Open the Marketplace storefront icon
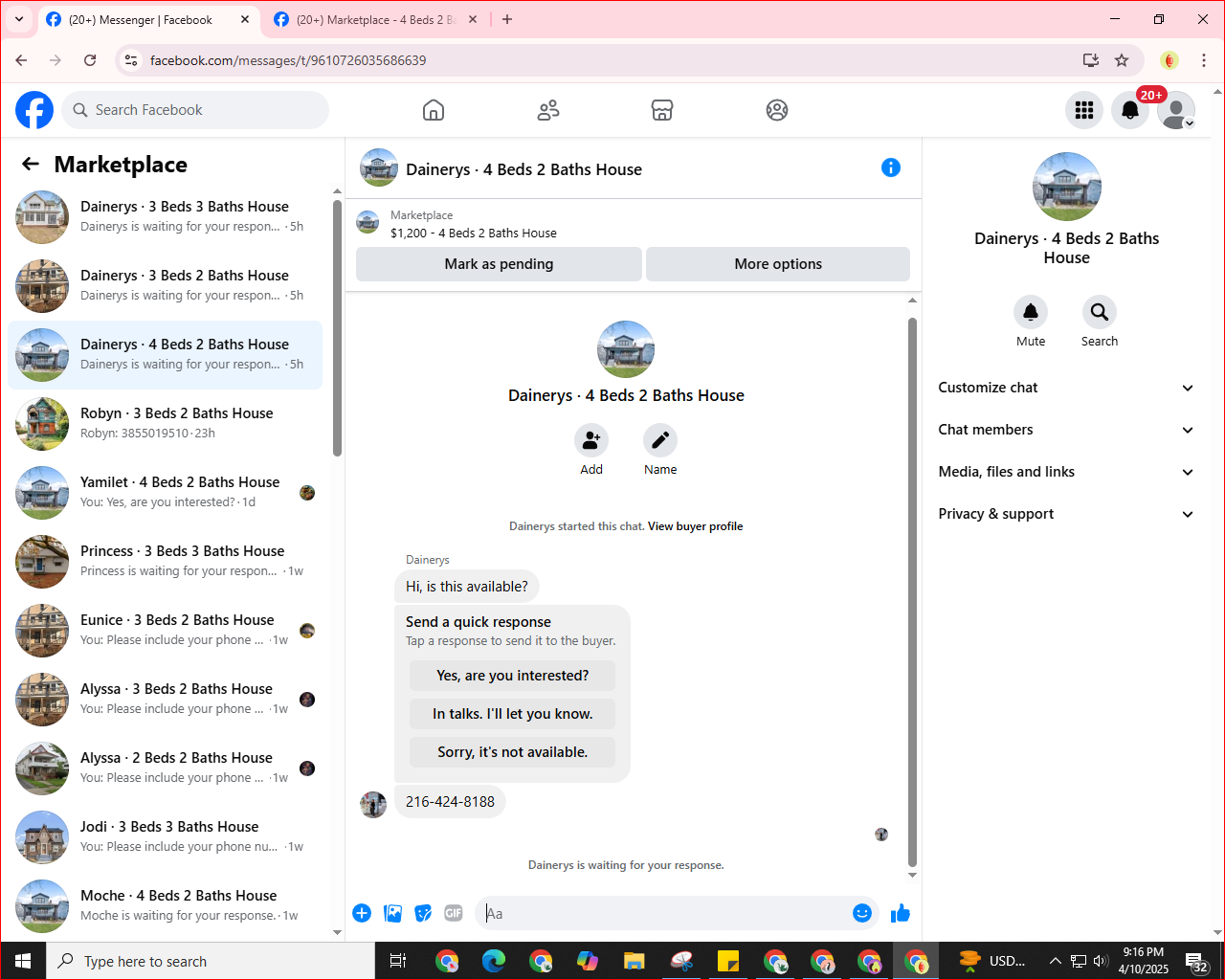This screenshot has width=1225, height=980. [662, 110]
